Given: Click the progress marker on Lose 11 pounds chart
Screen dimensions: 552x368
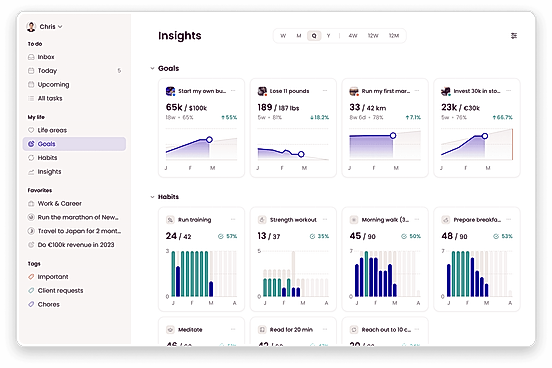Looking at the screenshot, I should click(301, 154).
